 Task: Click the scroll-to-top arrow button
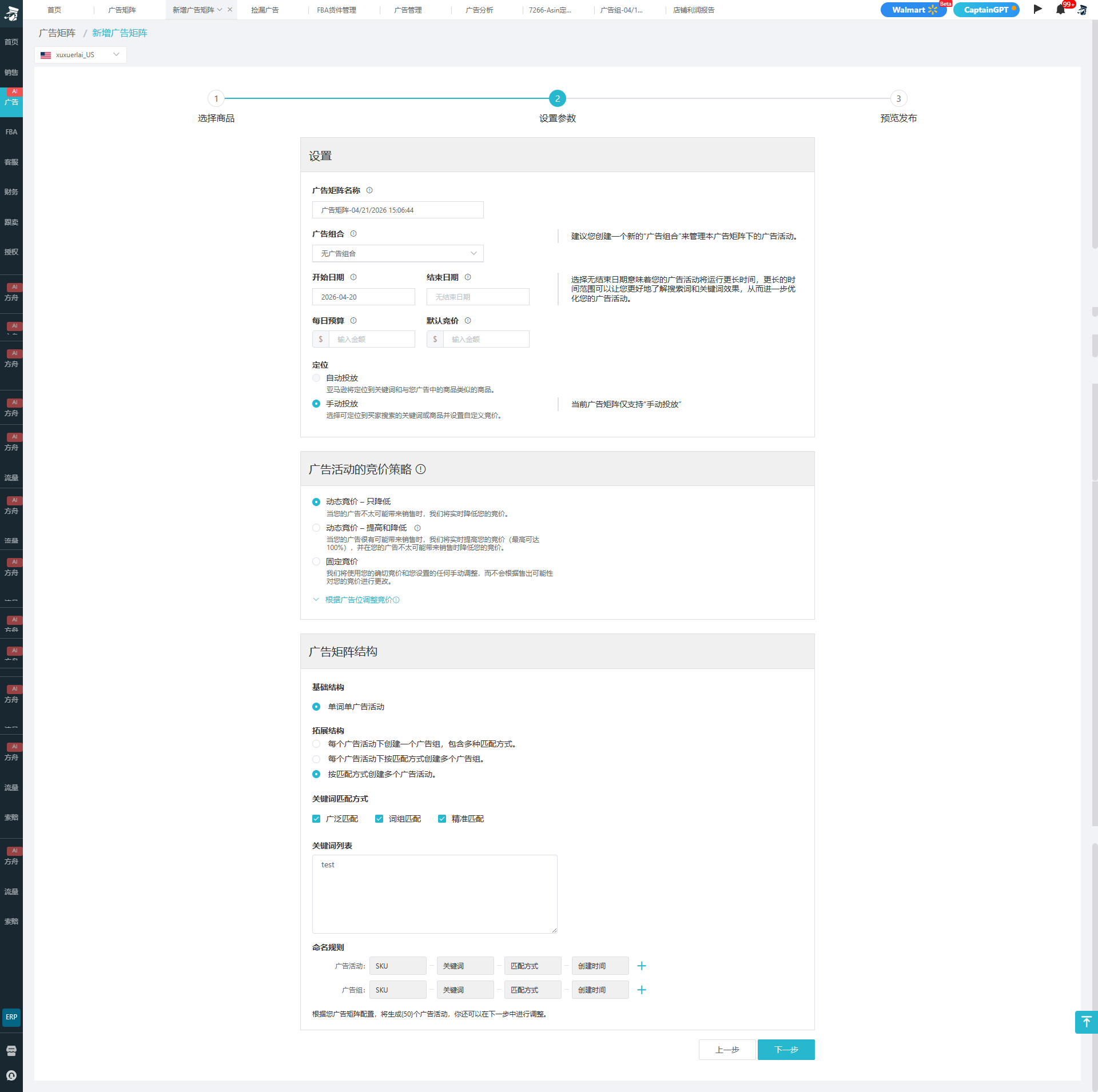pyautogui.click(x=1086, y=1022)
